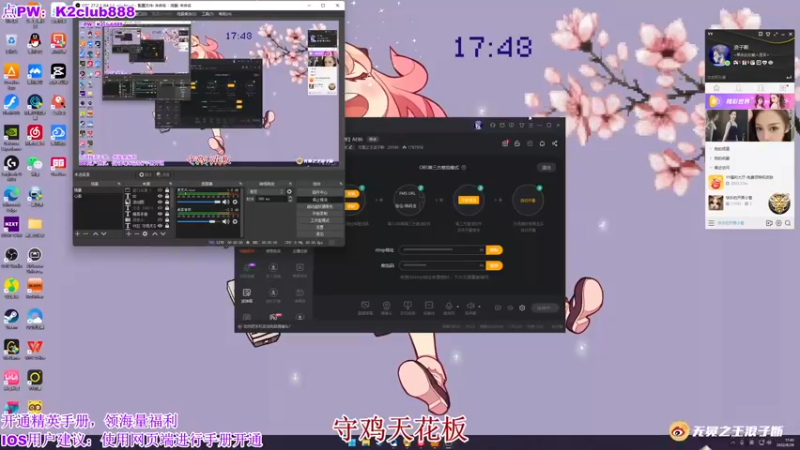800x450 pixels.
Task: Open 设置 from OBS controls panel
Action: click(x=320, y=227)
